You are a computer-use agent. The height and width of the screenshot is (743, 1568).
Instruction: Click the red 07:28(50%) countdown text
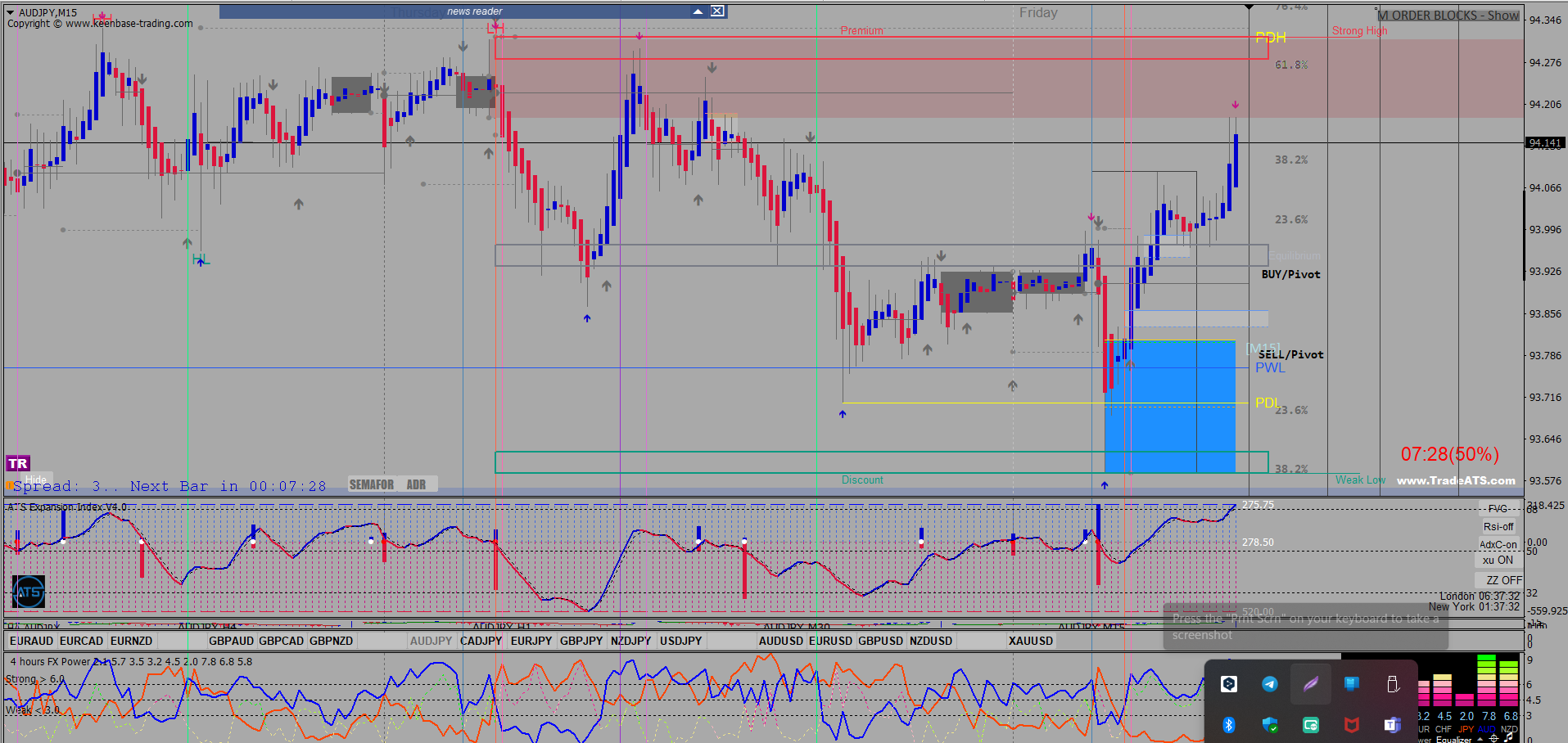point(1450,454)
